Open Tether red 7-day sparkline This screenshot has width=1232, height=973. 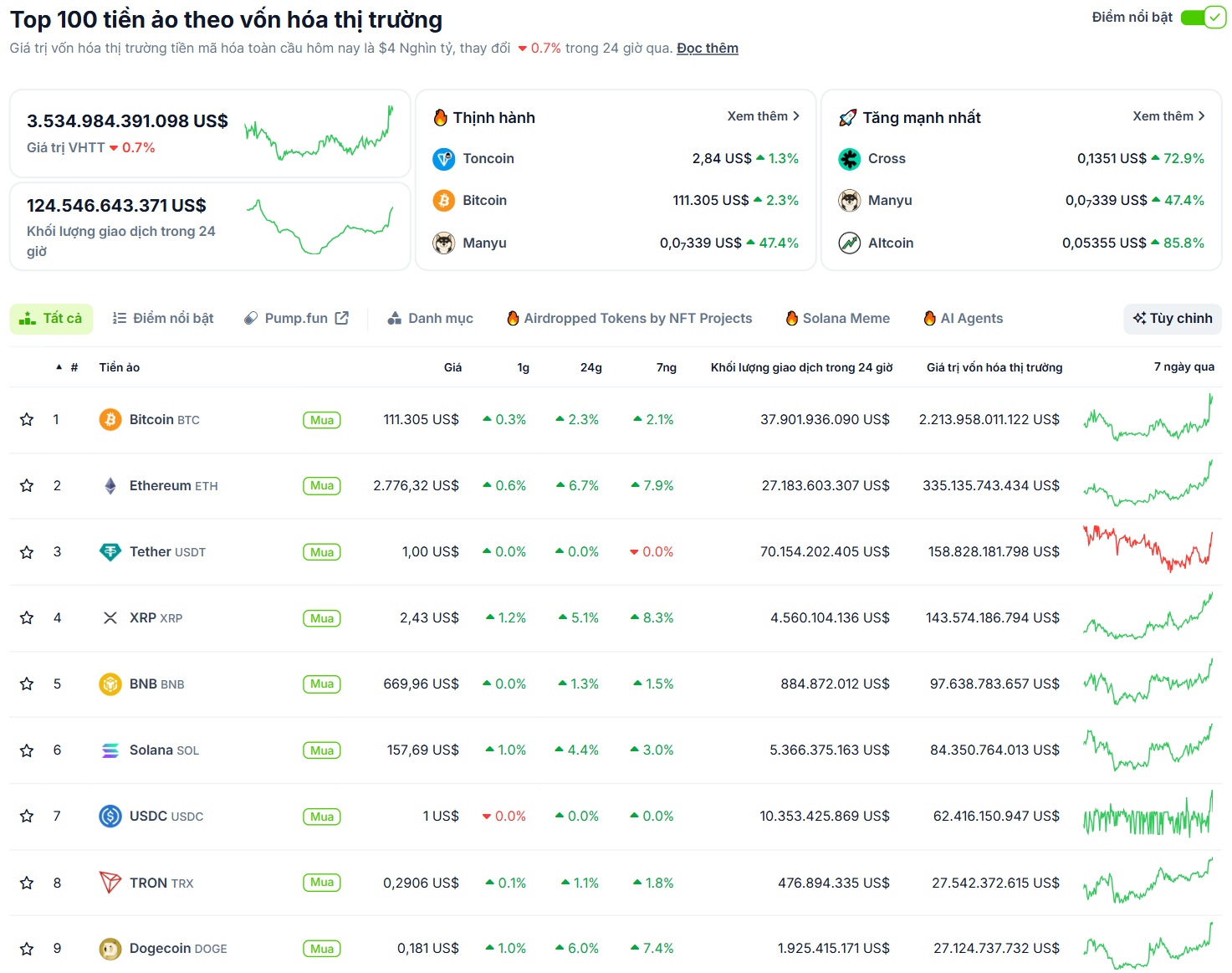(x=1148, y=549)
